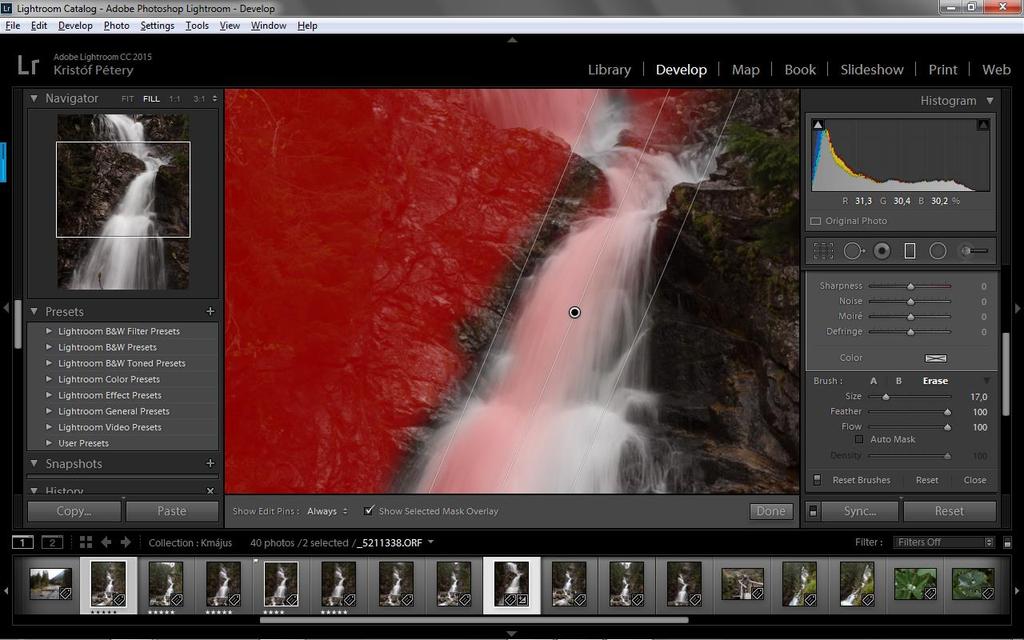Open the Show Edit Pins "Always" dropdown
Screen dimensions: 1024x640
(x=327, y=511)
